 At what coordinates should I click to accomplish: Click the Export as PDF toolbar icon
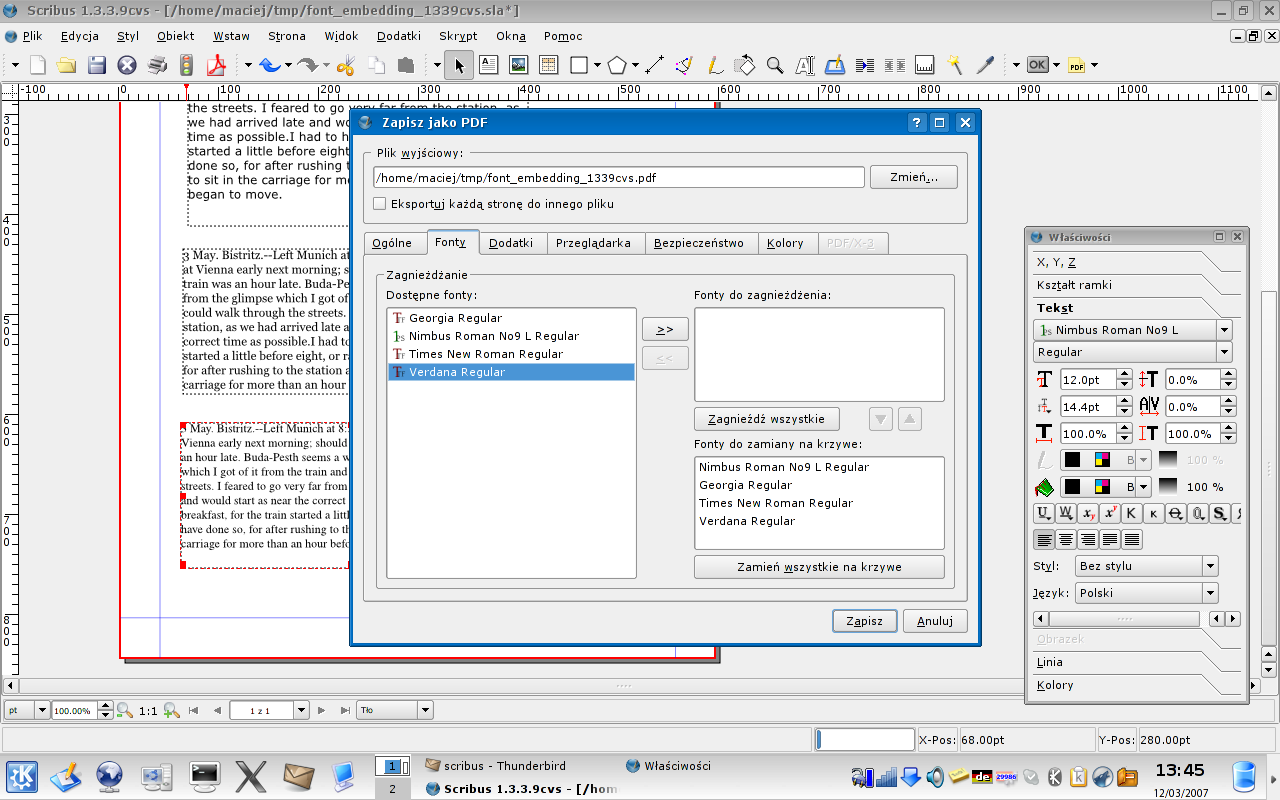pos(216,66)
